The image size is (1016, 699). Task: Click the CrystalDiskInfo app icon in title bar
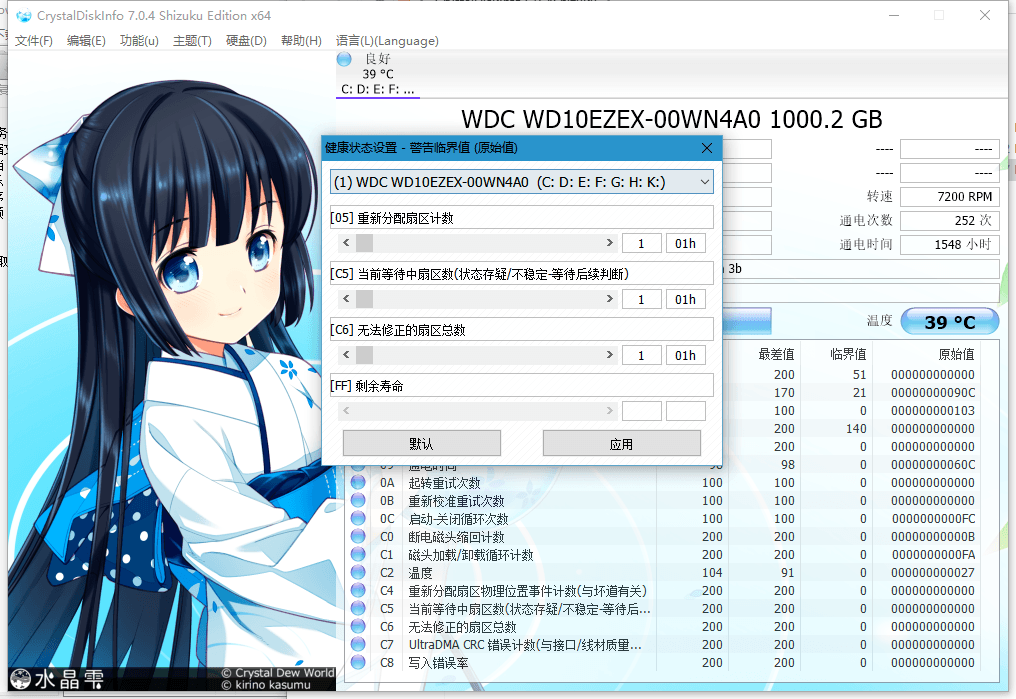pos(23,16)
